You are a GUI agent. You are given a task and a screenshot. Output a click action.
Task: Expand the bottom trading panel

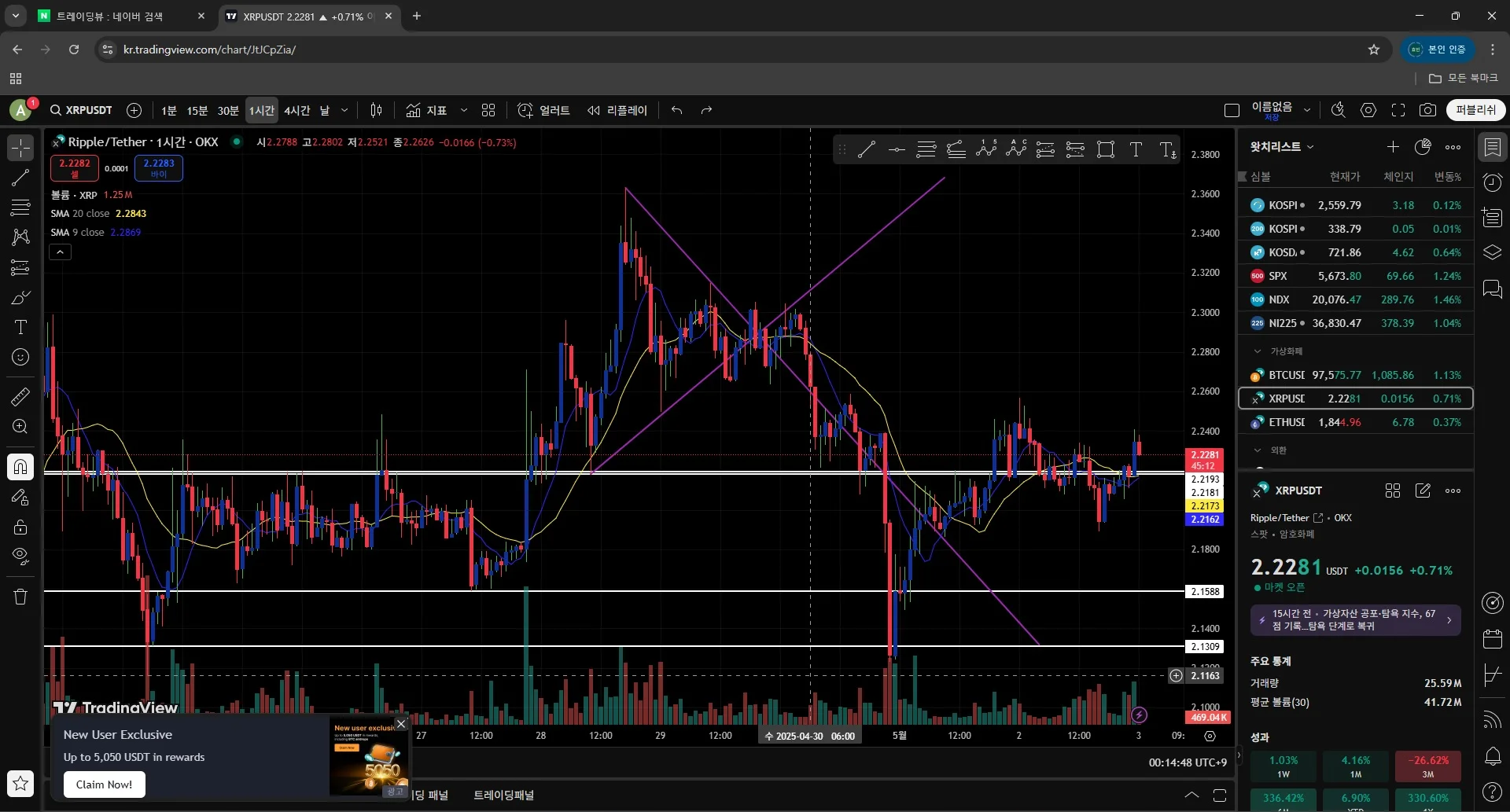1191,795
